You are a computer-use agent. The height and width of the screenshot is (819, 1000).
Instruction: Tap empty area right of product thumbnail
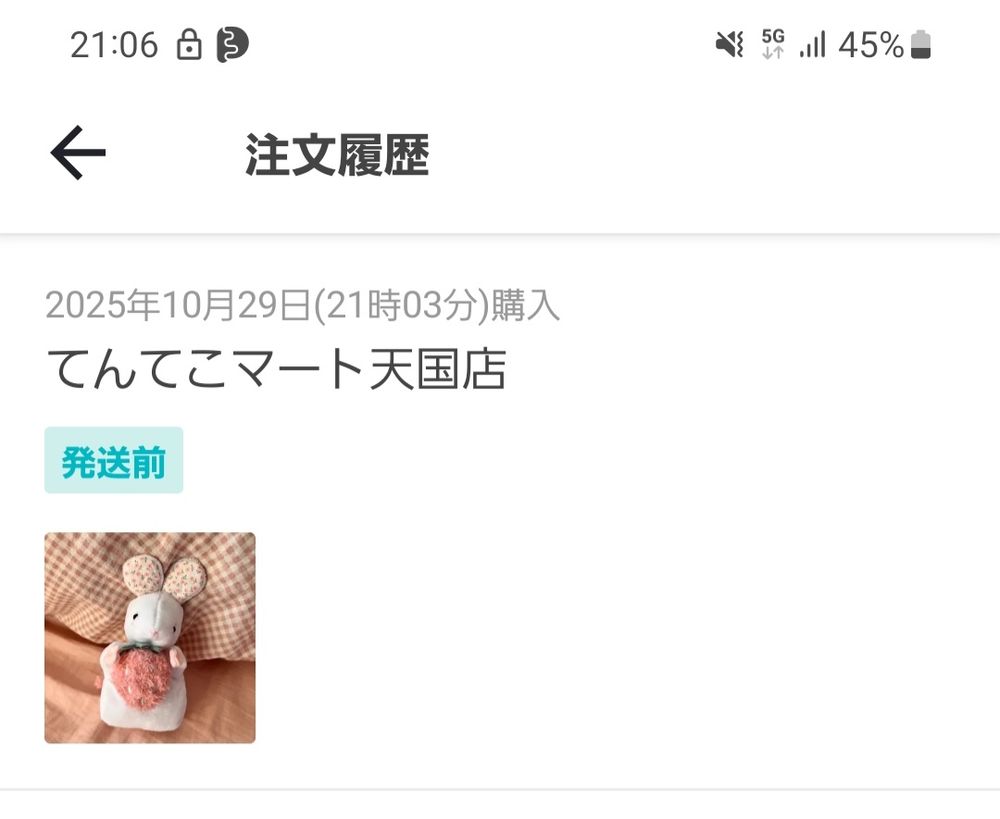[x=625, y=638]
